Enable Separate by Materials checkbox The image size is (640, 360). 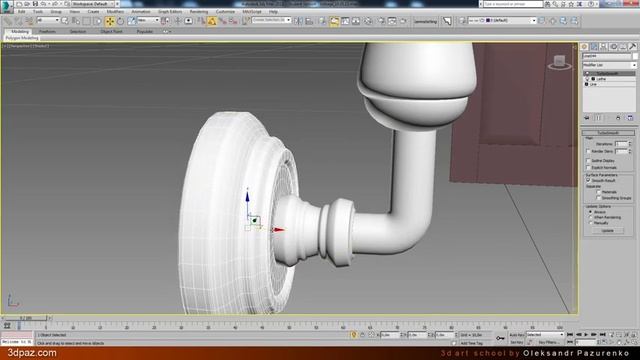pyautogui.click(x=599, y=192)
